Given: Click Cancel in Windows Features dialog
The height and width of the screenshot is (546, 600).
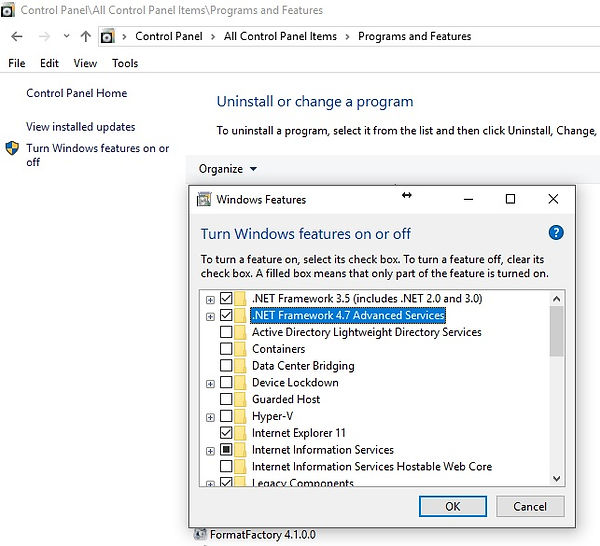Looking at the screenshot, I should click(x=530, y=506).
